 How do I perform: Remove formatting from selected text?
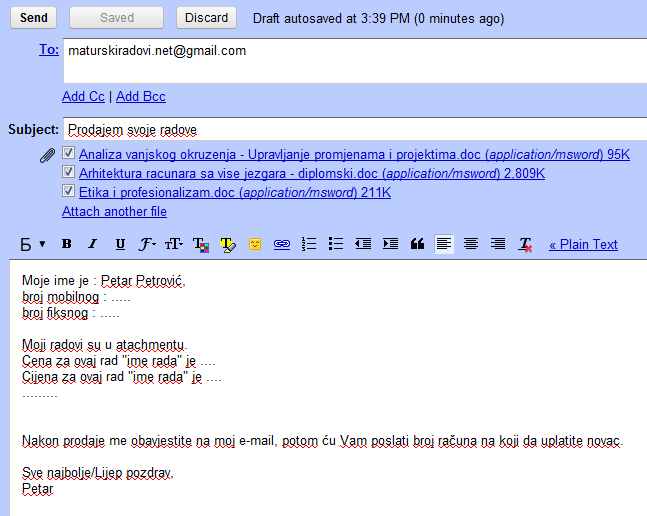525,244
